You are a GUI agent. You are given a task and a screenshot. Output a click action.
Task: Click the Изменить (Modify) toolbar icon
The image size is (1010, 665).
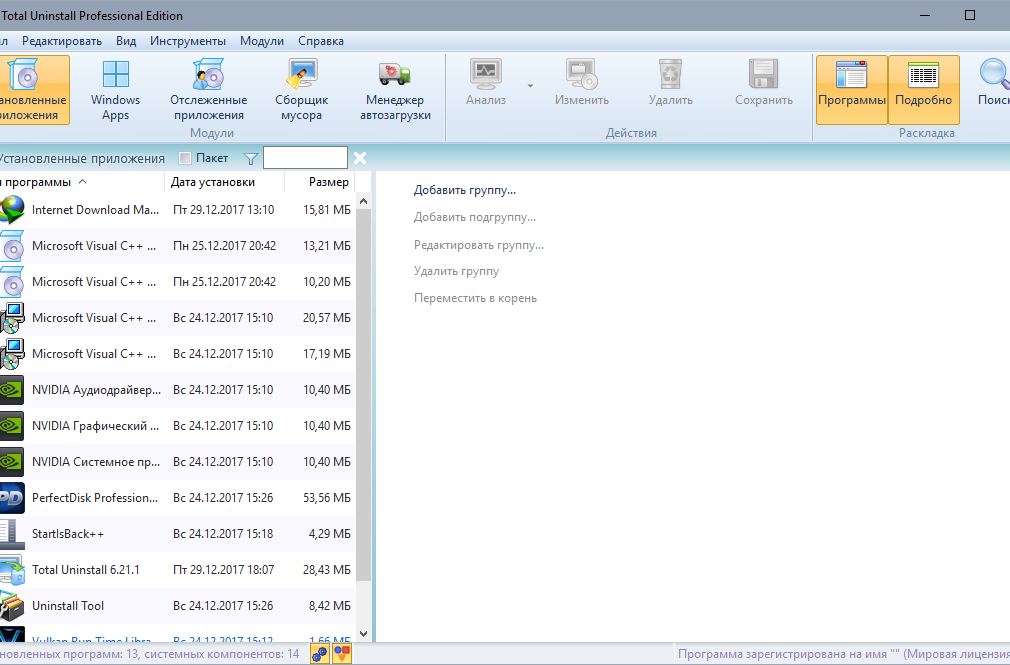pyautogui.click(x=582, y=74)
